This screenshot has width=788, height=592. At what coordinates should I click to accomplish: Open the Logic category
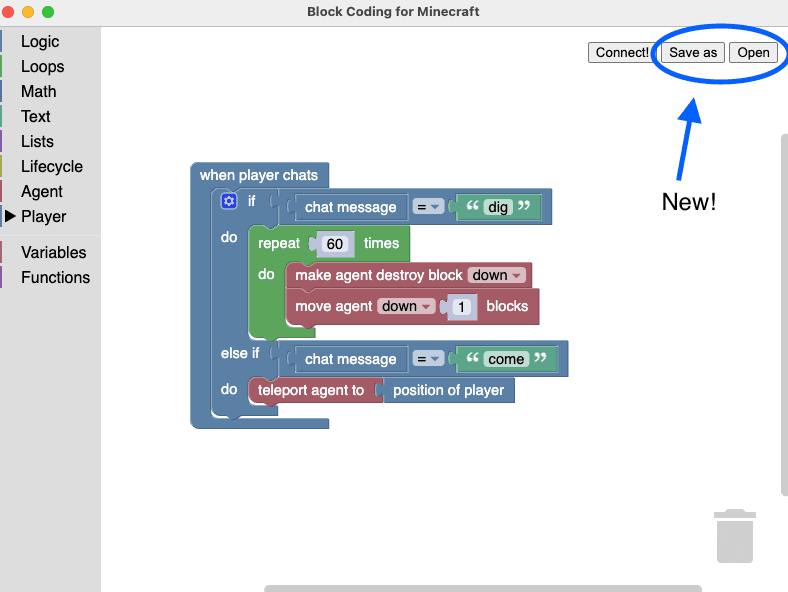coord(40,41)
